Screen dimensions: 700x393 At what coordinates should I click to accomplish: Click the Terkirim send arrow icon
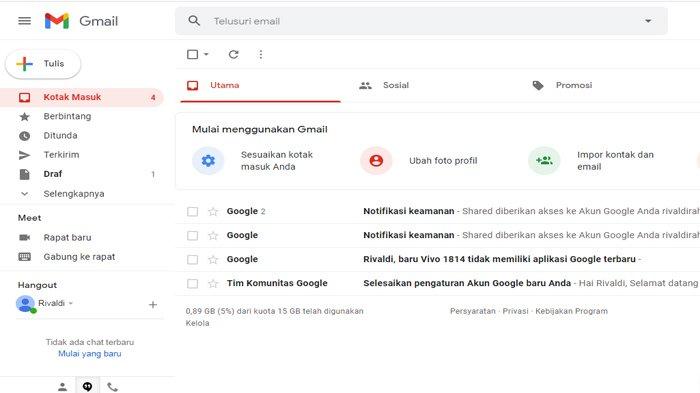[x=25, y=155]
